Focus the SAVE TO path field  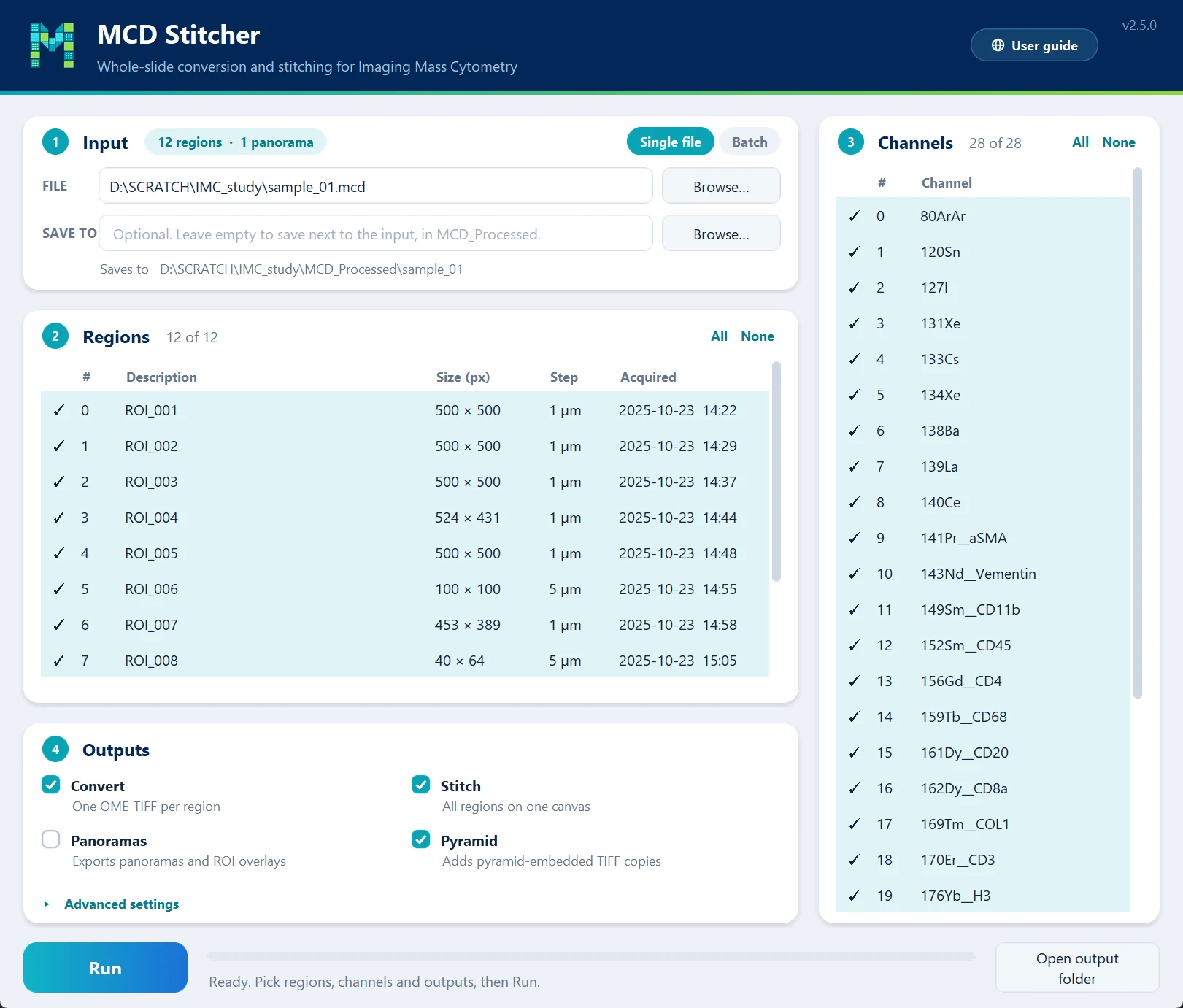(x=375, y=234)
